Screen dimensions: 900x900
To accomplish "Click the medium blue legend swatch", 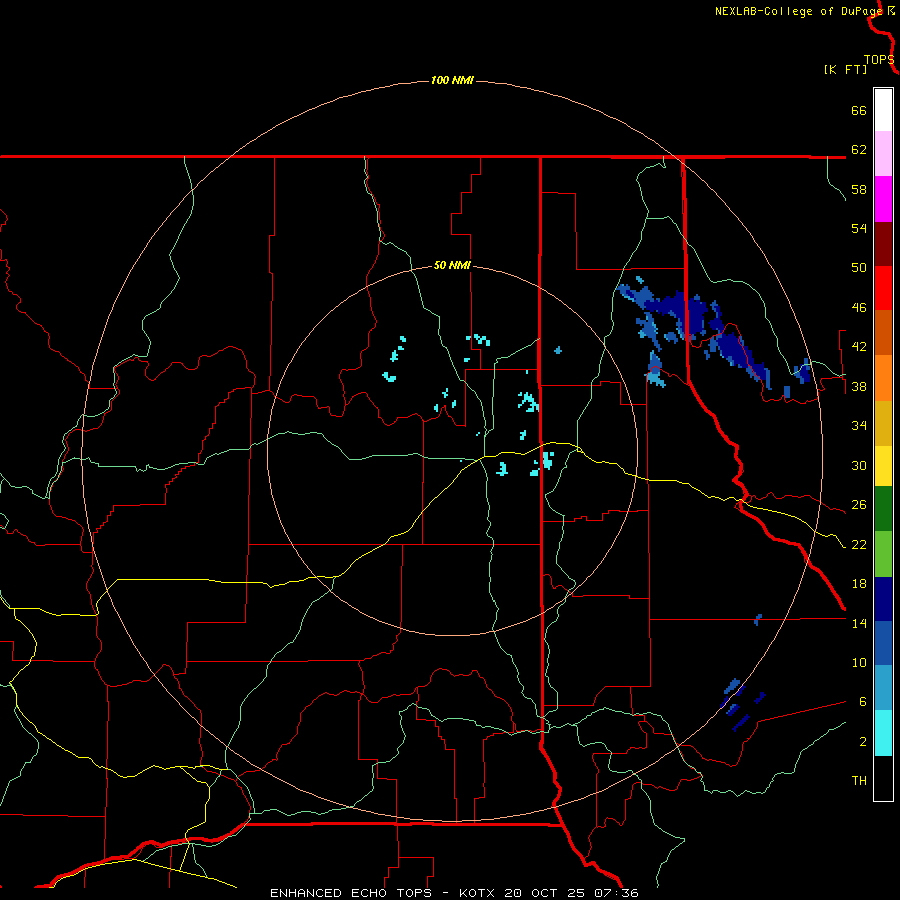I will point(883,643).
